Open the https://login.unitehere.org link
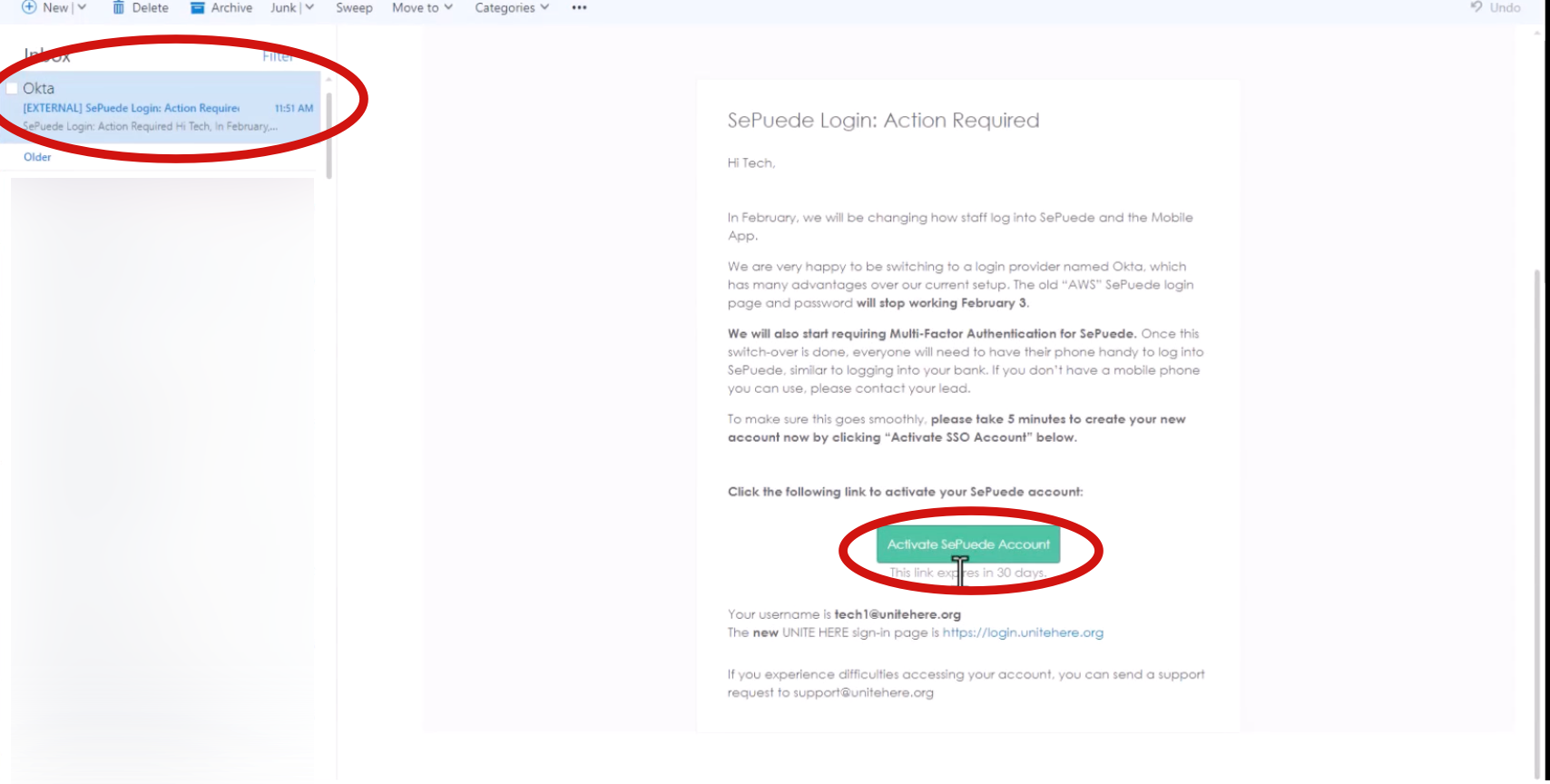Image resolution: width=1550 pixels, height=784 pixels. (1023, 632)
